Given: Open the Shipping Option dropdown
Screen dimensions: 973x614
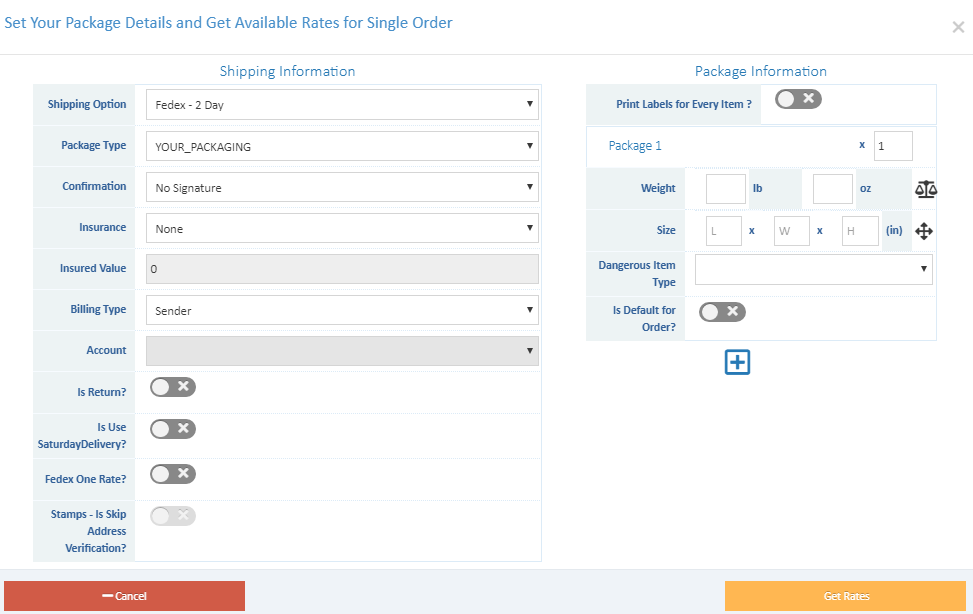Looking at the screenshot, I should coord(342,103).
